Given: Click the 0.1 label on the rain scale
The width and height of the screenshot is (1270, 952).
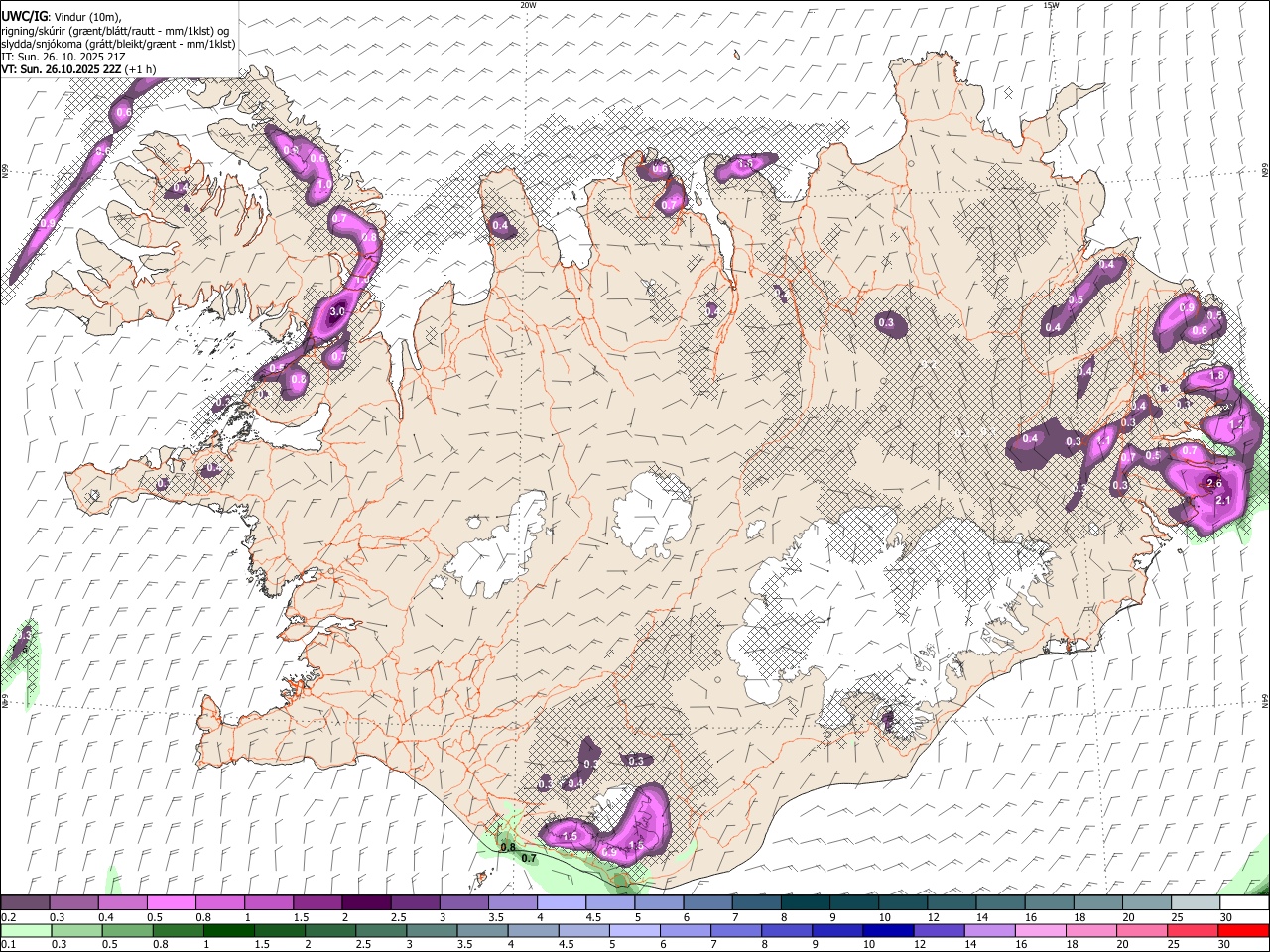Looking at the screenshot, I should coord(8,944).
